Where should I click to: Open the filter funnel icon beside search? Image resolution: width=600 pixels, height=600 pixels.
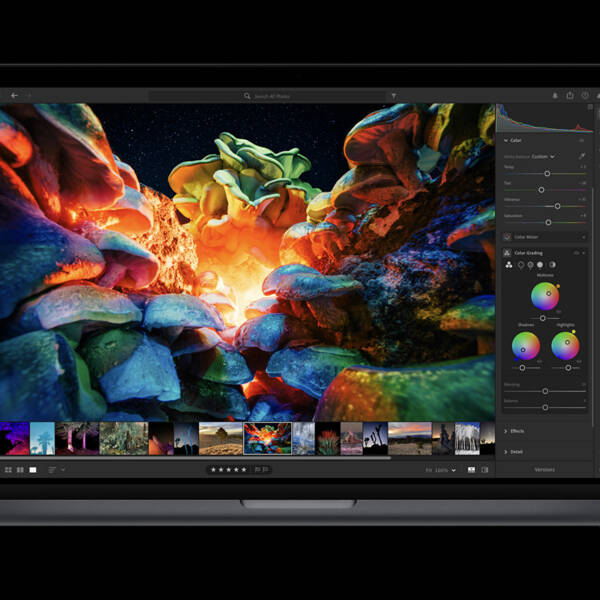pyautogui.click(x=393, y=96)
